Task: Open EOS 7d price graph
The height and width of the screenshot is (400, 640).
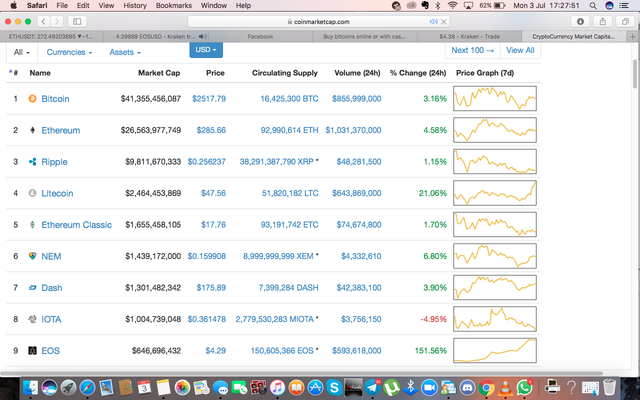Action: [x=495, y=351]
